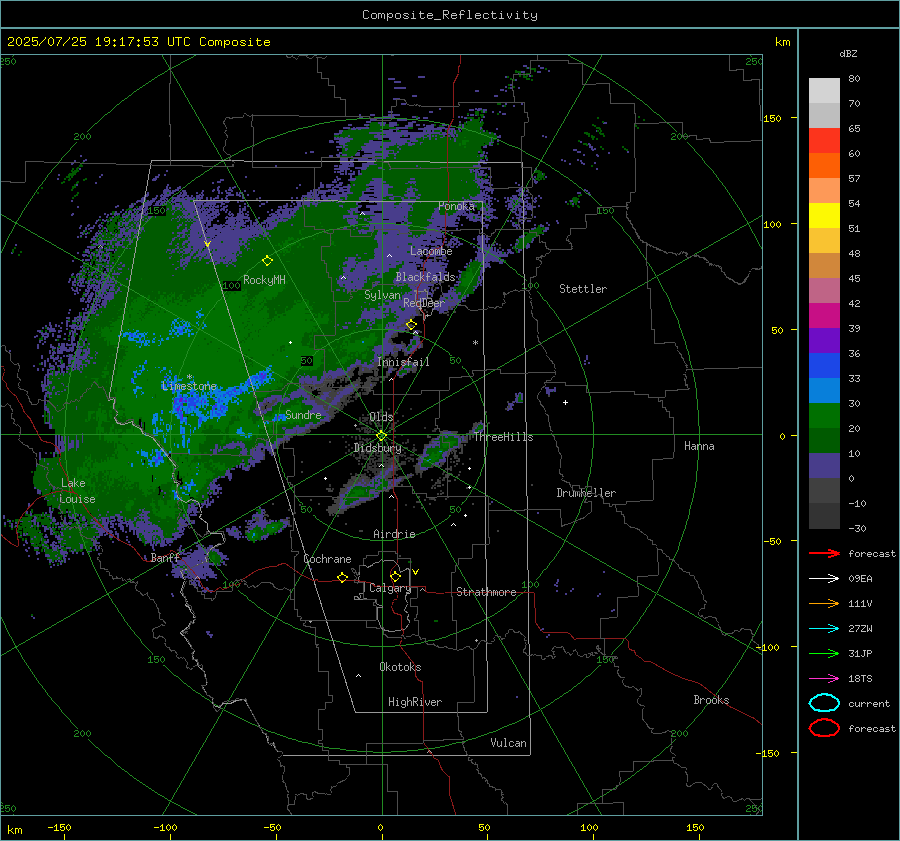Click the Calgary city label

(390, 588)
